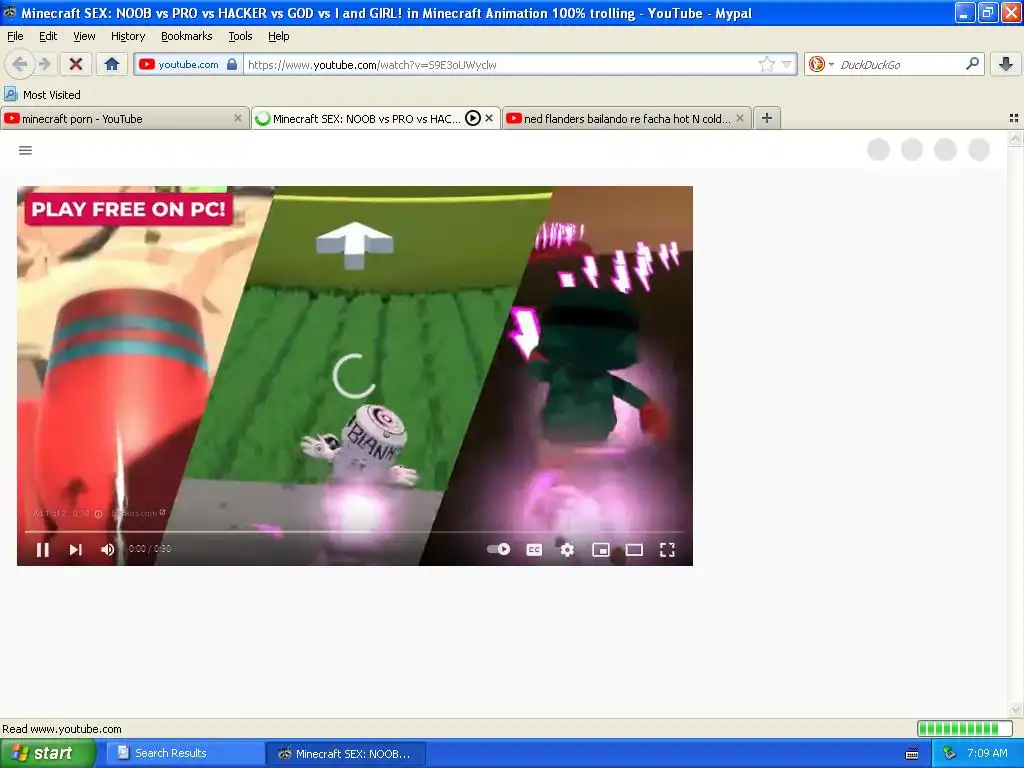Image resolution: width=1024 pixels, height=768 pixels.
Task: Click the Minecraft SEX: NOOB taskbar button
Action: (345, 754)
